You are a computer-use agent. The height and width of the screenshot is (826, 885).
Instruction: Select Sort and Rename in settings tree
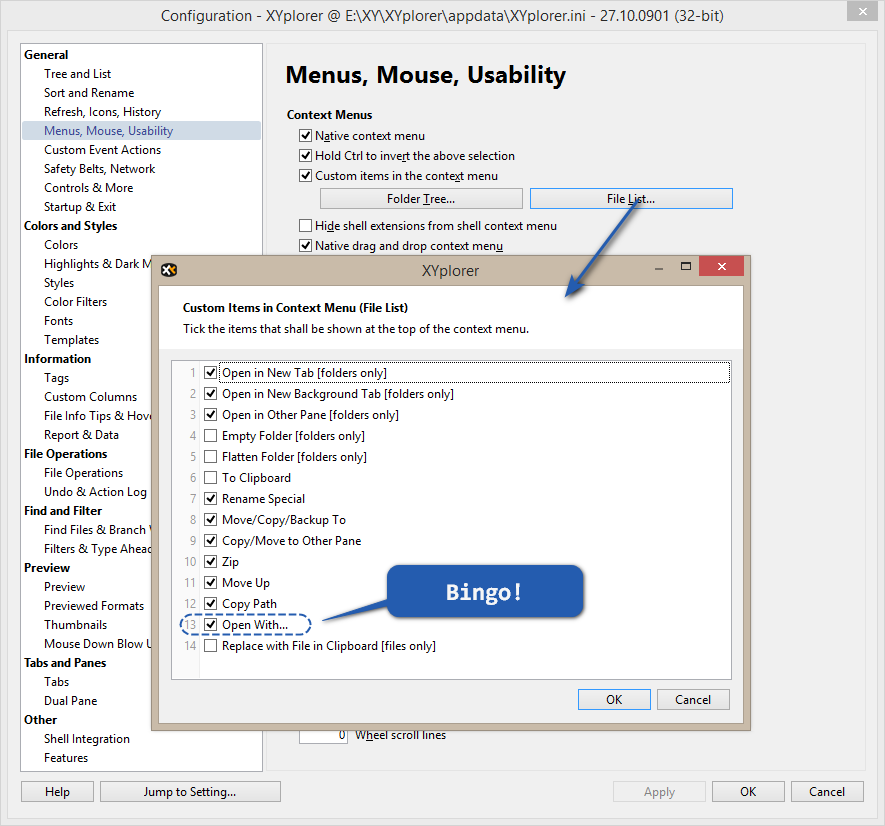pyautogui.click(x=89, y=93)
